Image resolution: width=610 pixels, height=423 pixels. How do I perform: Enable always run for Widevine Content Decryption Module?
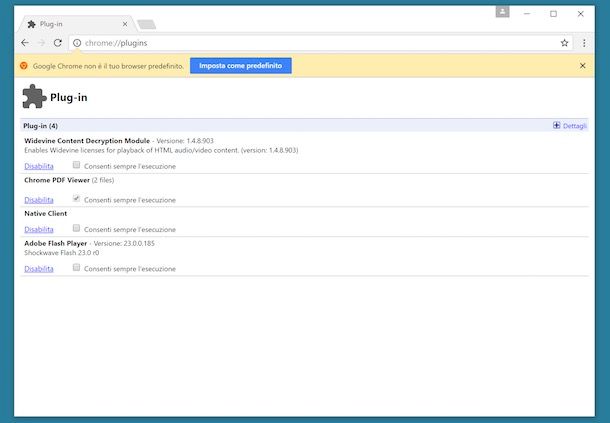click(x=77, y=165)
